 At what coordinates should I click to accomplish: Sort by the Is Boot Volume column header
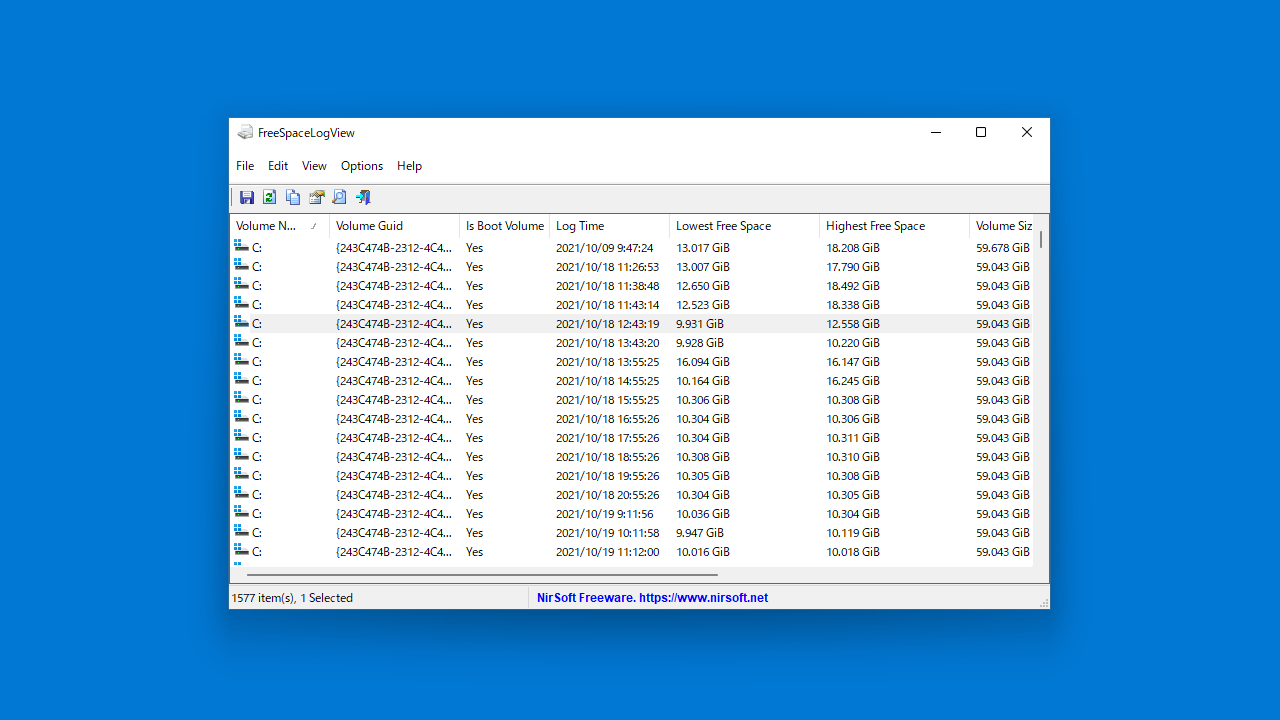click(x=505, y=226)
